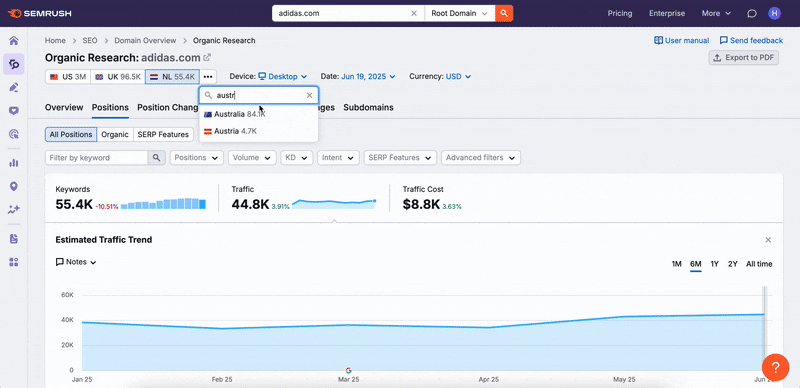800x388 pixels.
Task: Close the Estimated Traffic Trend panel
Action: pyautogui.click(x=768, y=240)
